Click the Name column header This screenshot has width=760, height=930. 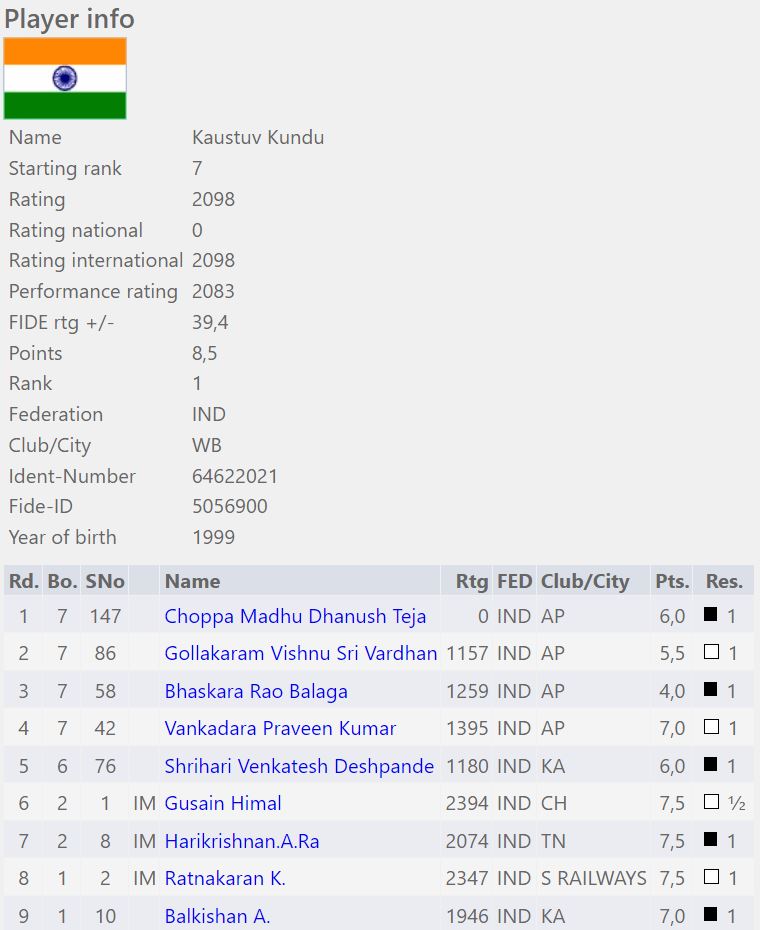(192, 581)
